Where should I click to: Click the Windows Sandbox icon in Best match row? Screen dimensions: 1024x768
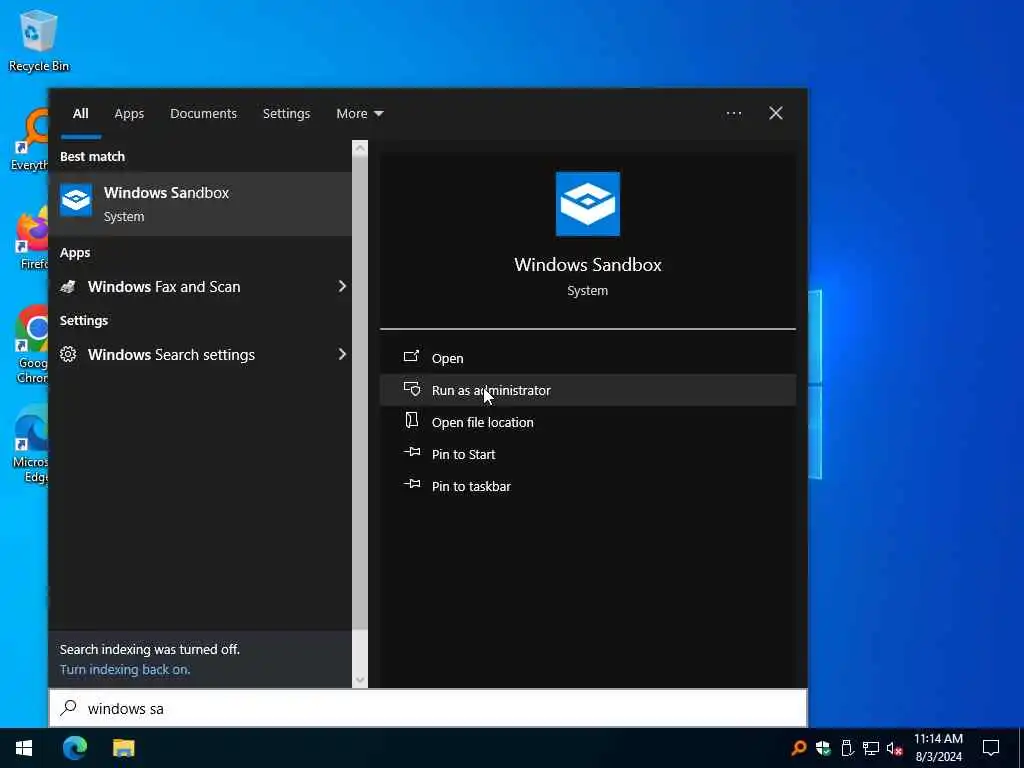(76, 200)
